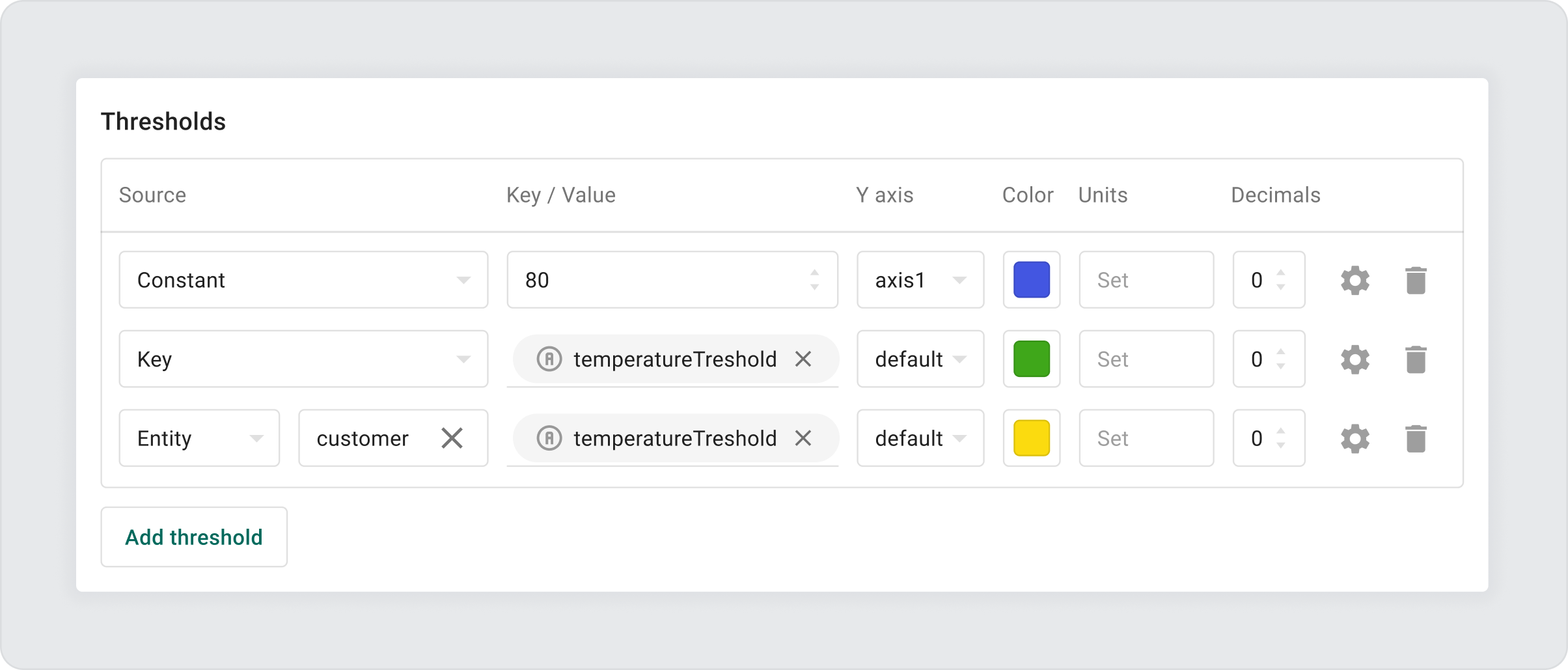The image size is (1568, 670).
Task: Open settings for the Constant threshold row
Action: tap(1355, 279)
